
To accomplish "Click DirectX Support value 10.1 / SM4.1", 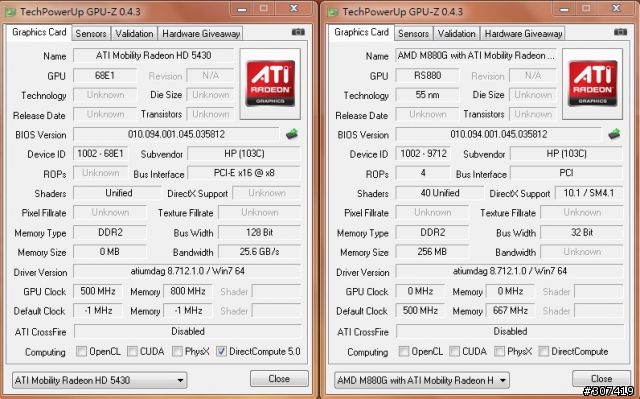I will coord(589,193).
